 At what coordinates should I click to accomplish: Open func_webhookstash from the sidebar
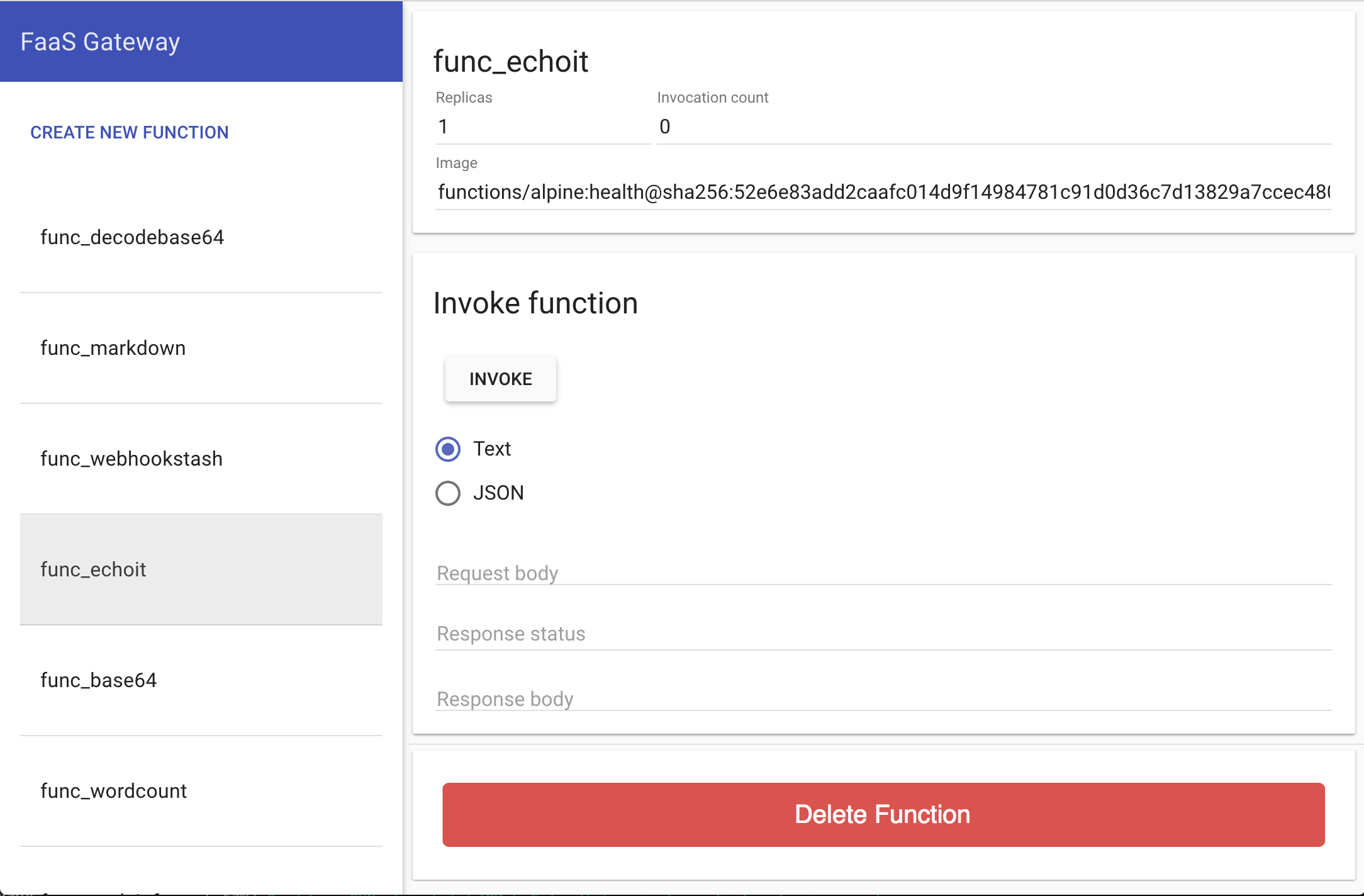pyautogui.click(x=201, y=459)
